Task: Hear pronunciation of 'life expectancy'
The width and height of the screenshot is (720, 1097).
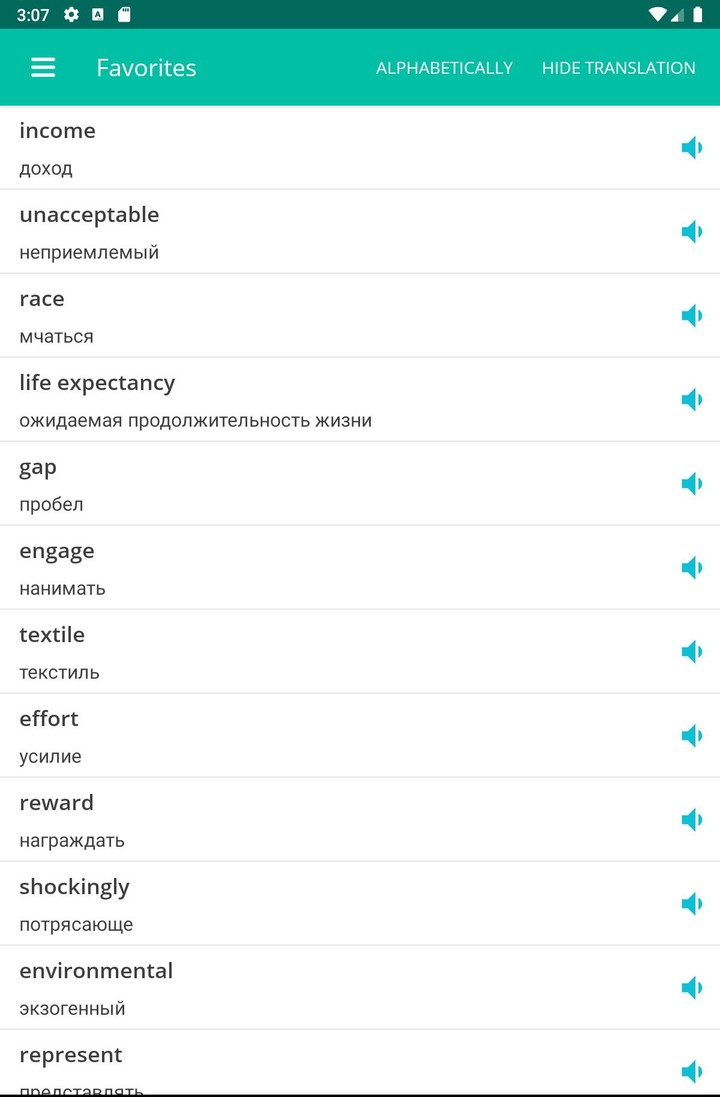Action: coord(691,400)
